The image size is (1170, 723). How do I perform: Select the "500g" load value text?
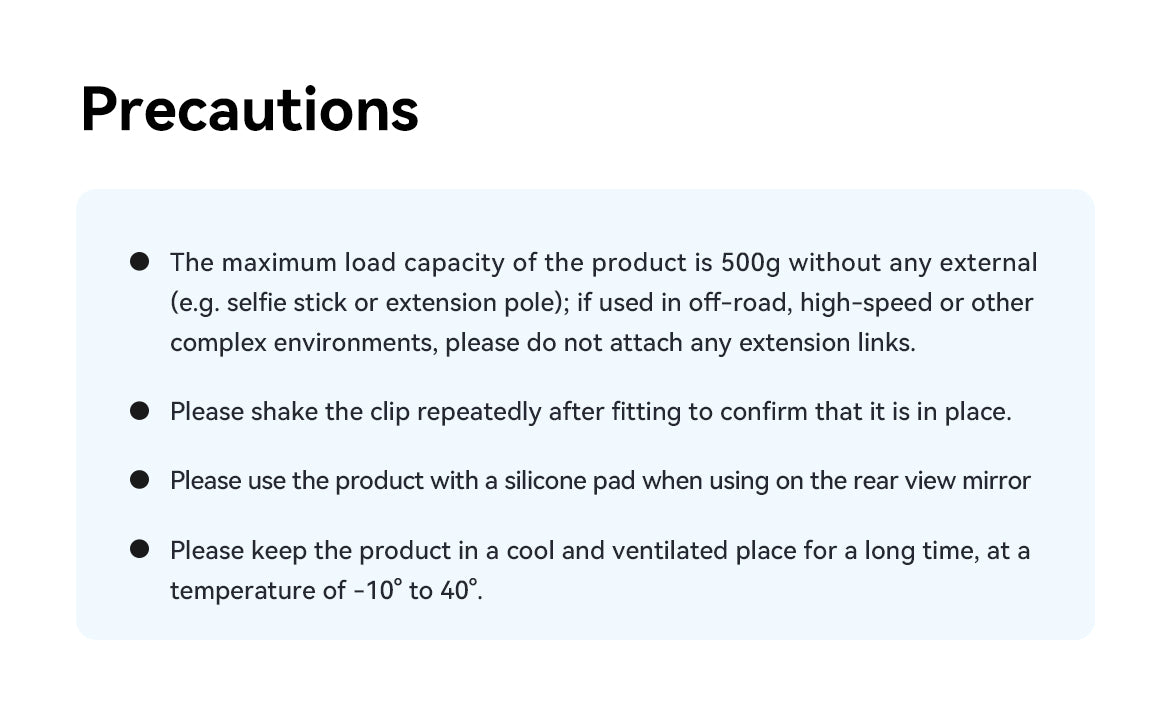tap(751, 263)
